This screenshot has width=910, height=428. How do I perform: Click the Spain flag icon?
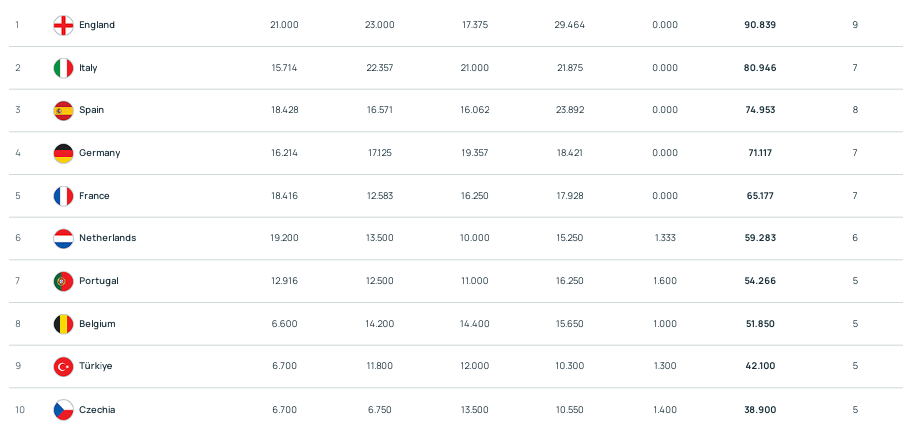click(63, 110)
